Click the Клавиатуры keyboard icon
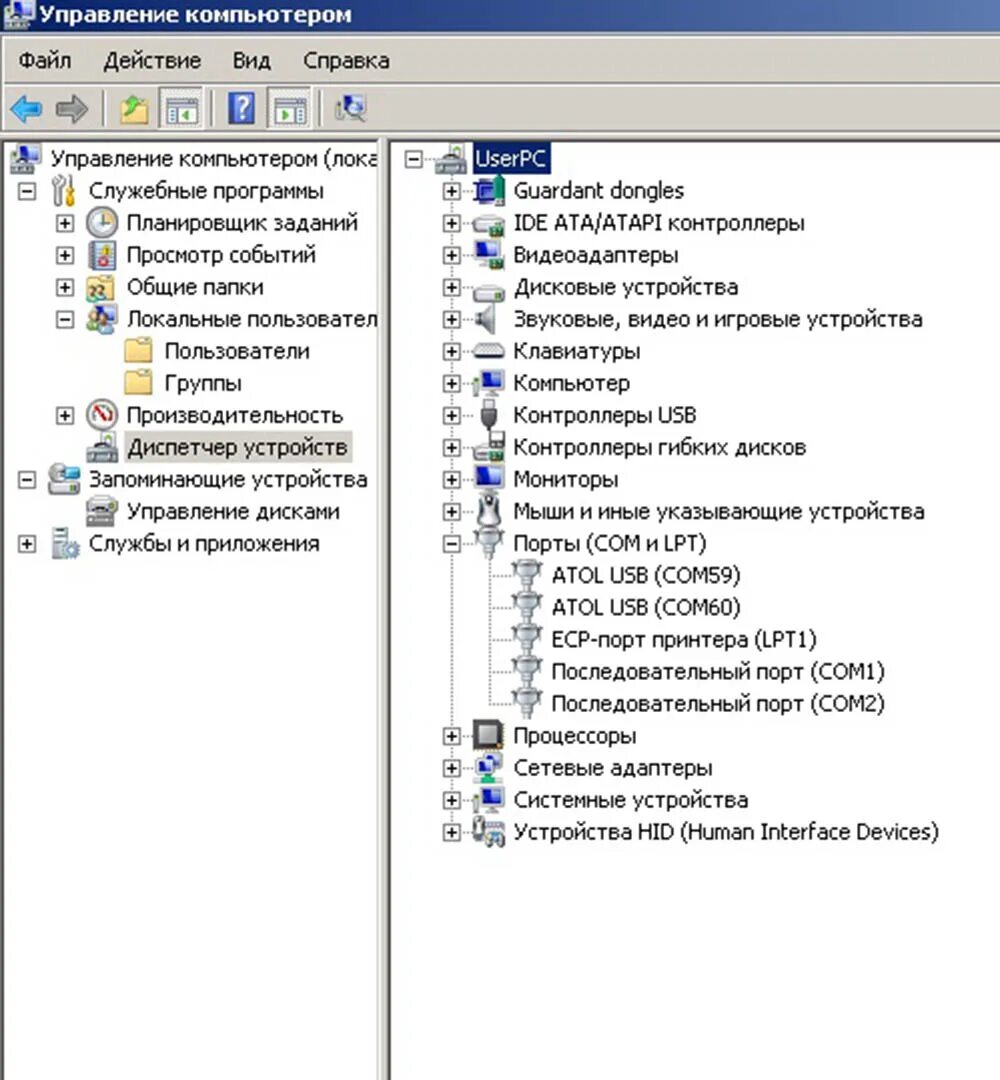 coord(488,351)
